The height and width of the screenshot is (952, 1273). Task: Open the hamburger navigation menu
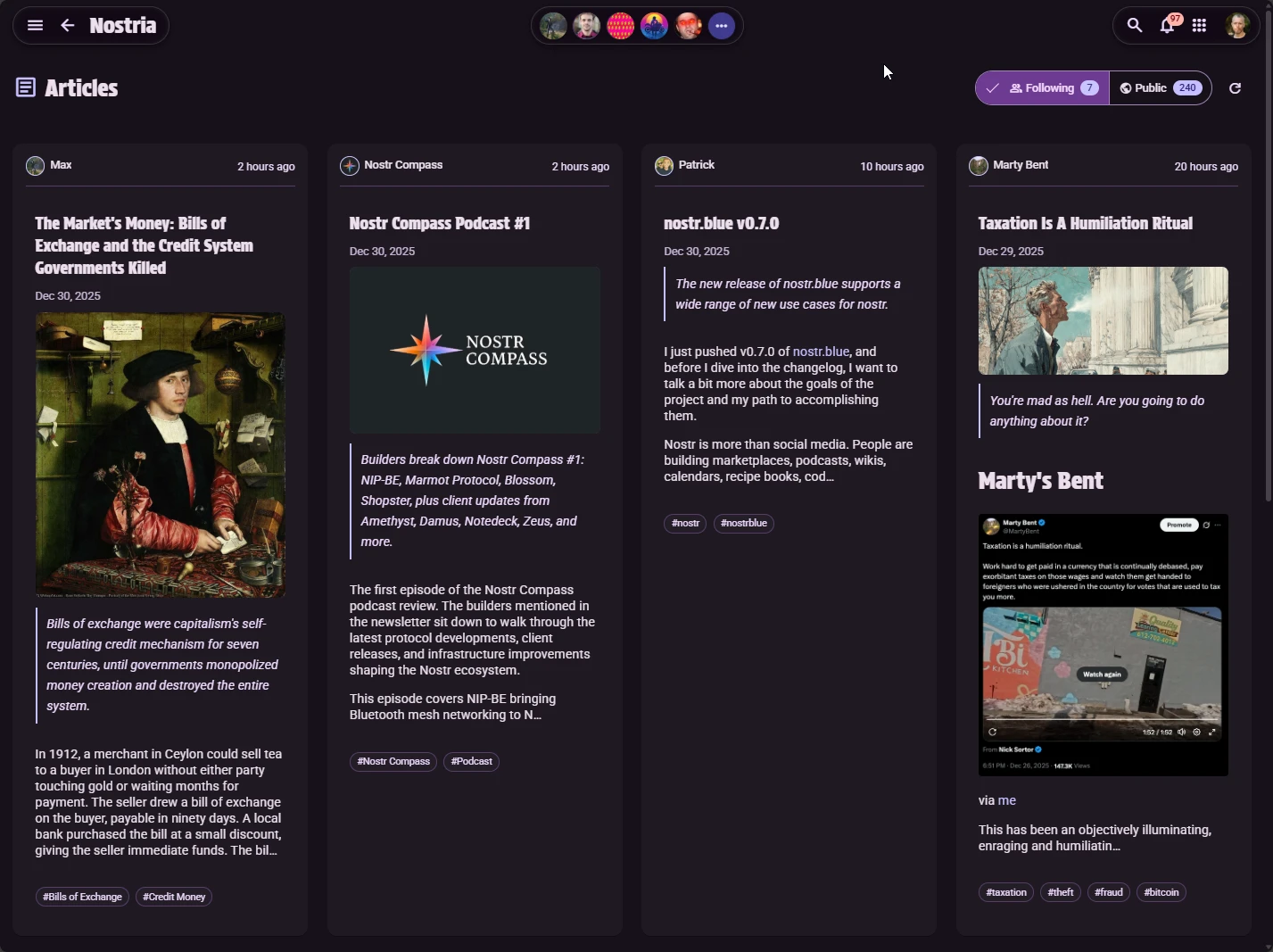click(x=34, y=25)
